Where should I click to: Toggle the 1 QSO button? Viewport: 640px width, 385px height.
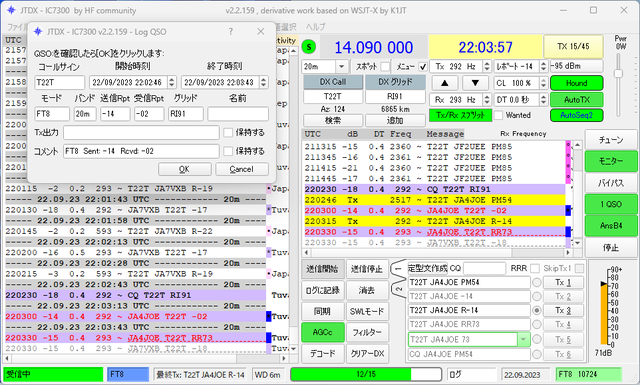click(611, 204)
